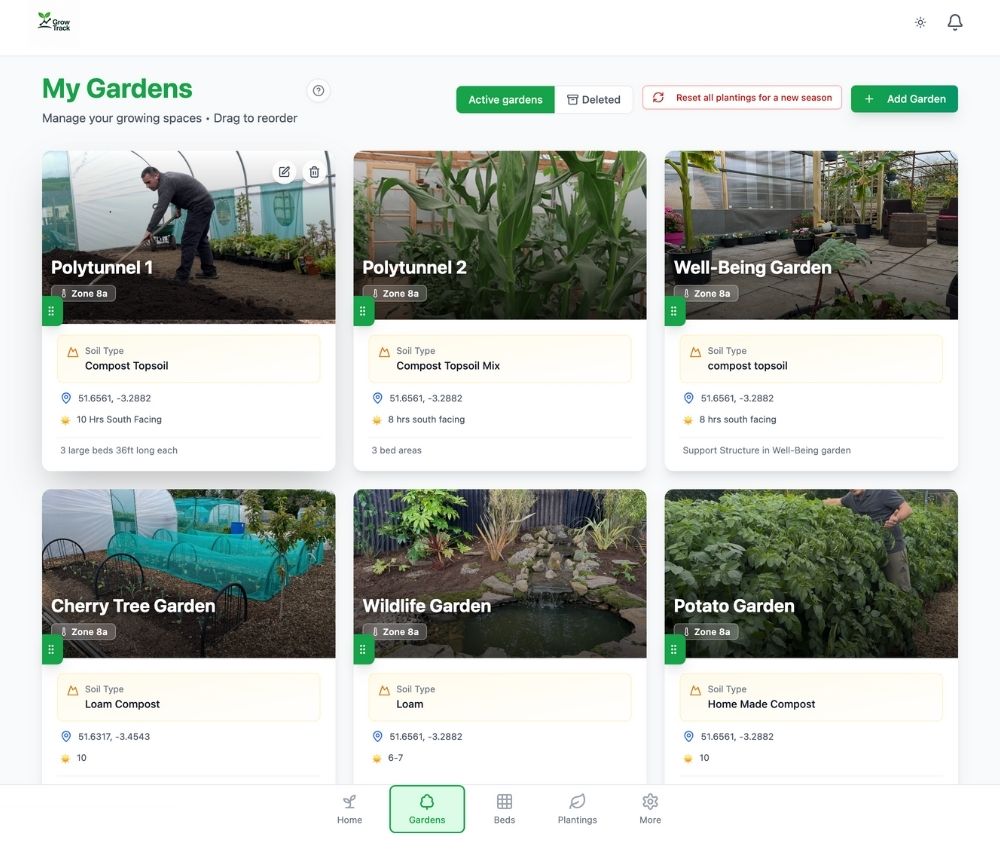1000x850 pixels.
Task: Edit the Polytunnel 1 garden
Action: click(284, 172)
